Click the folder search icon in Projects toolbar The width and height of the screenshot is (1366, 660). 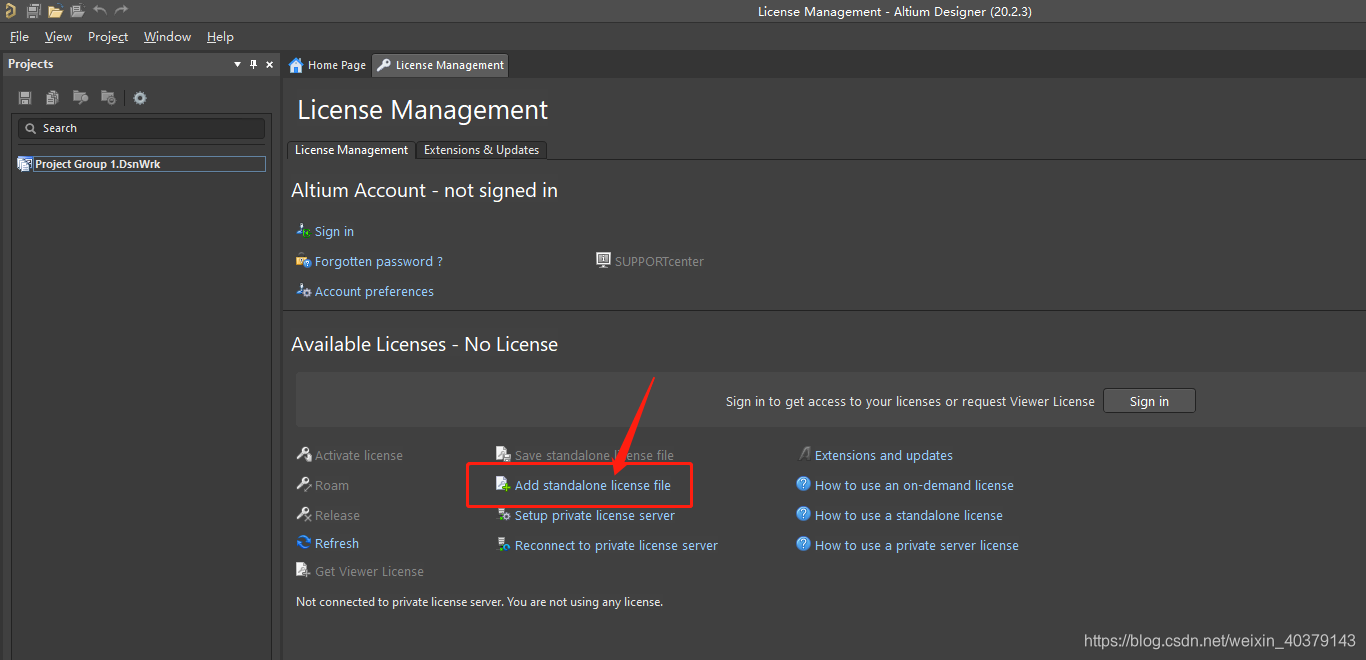point(80,98)
